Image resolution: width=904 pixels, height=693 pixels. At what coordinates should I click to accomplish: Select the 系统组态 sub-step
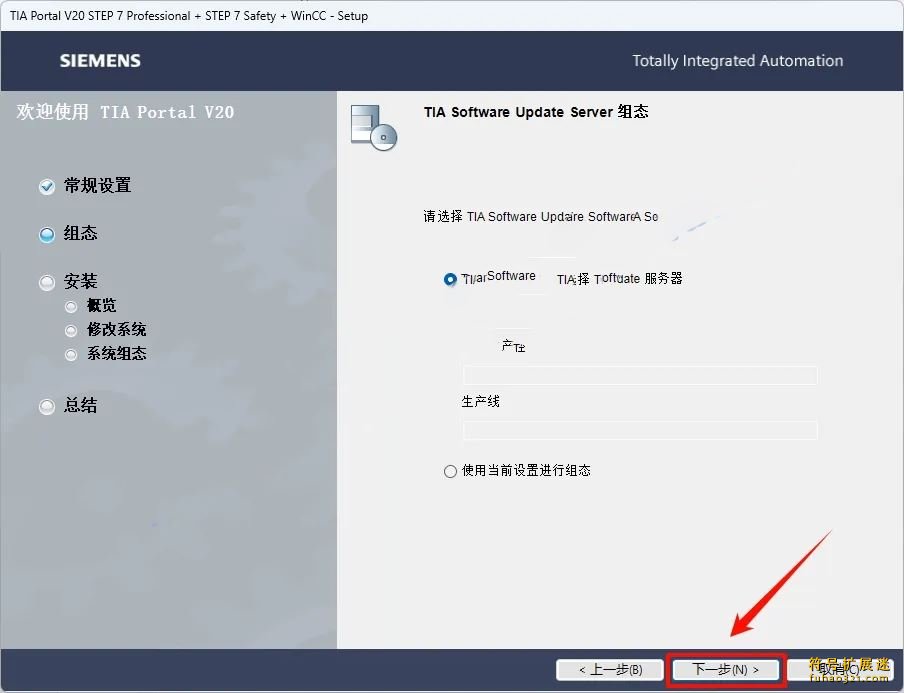pos(116,353)
